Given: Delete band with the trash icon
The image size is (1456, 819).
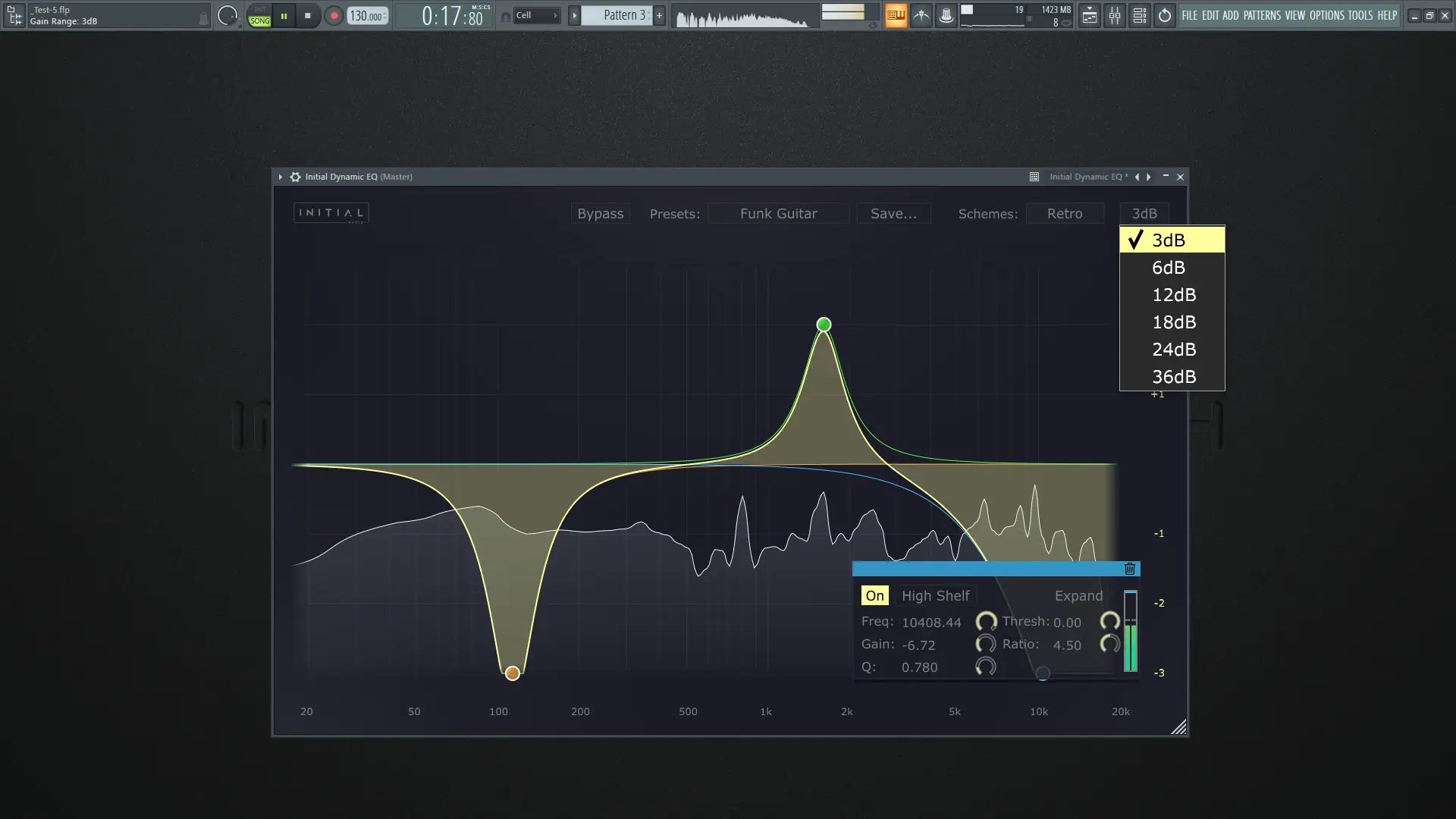Looking at the screenshot, I should tap(1129, 569).
